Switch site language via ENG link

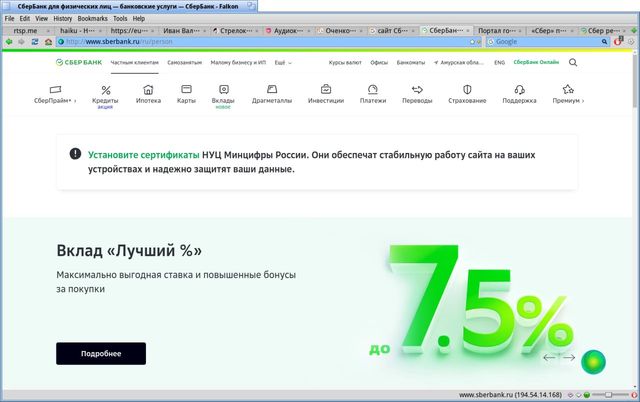pos(499,62)
